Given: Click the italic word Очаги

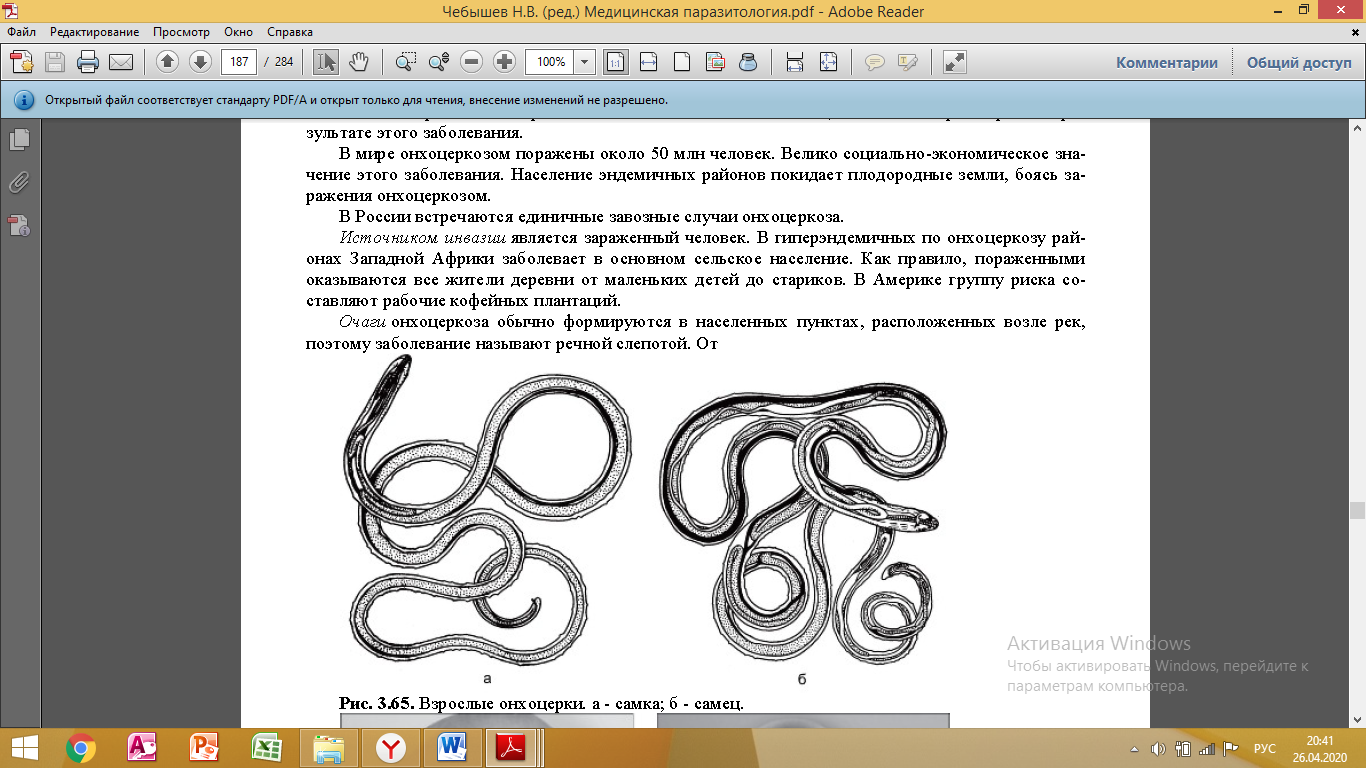Looking at the screenshot, I should [363, 323].
